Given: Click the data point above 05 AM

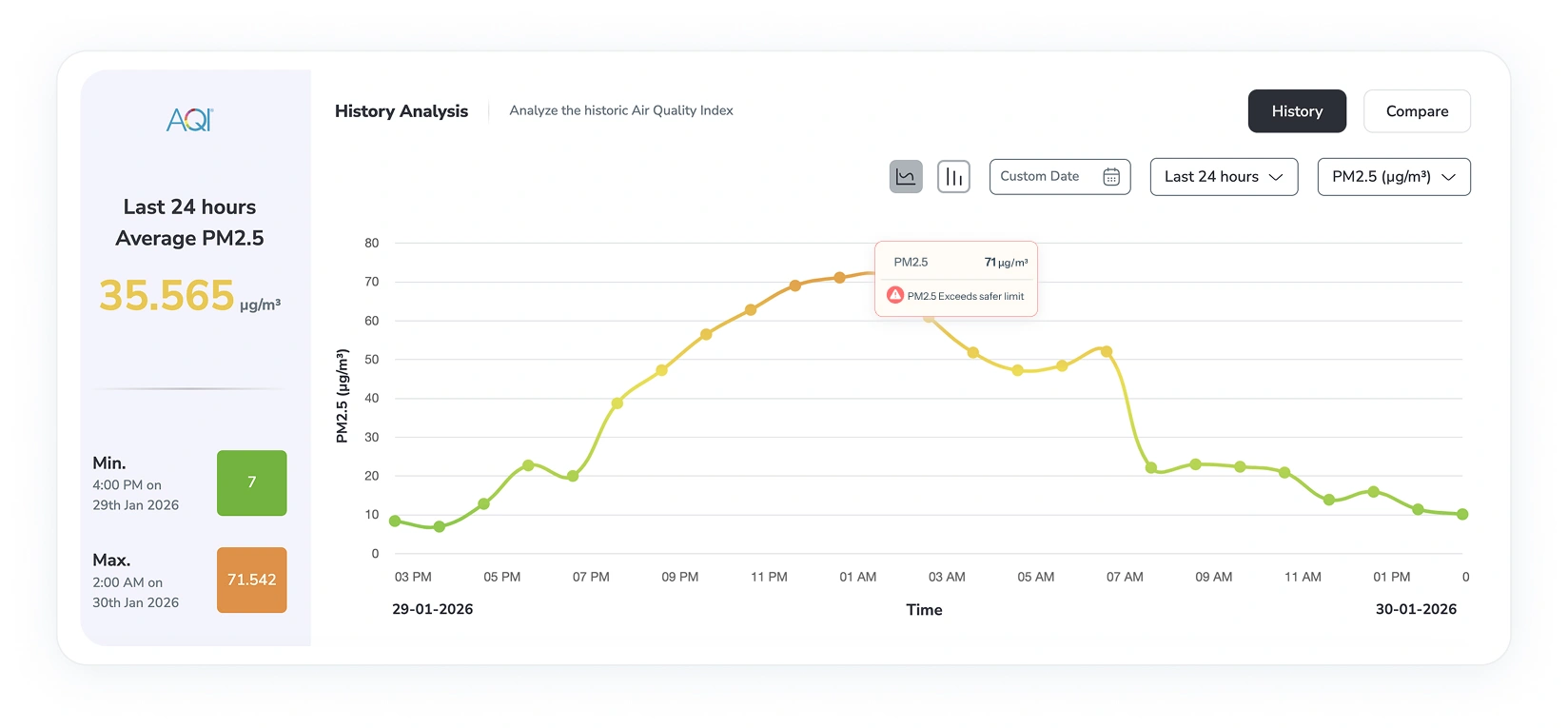Looking at the screenshot, I should (1018, 370).
